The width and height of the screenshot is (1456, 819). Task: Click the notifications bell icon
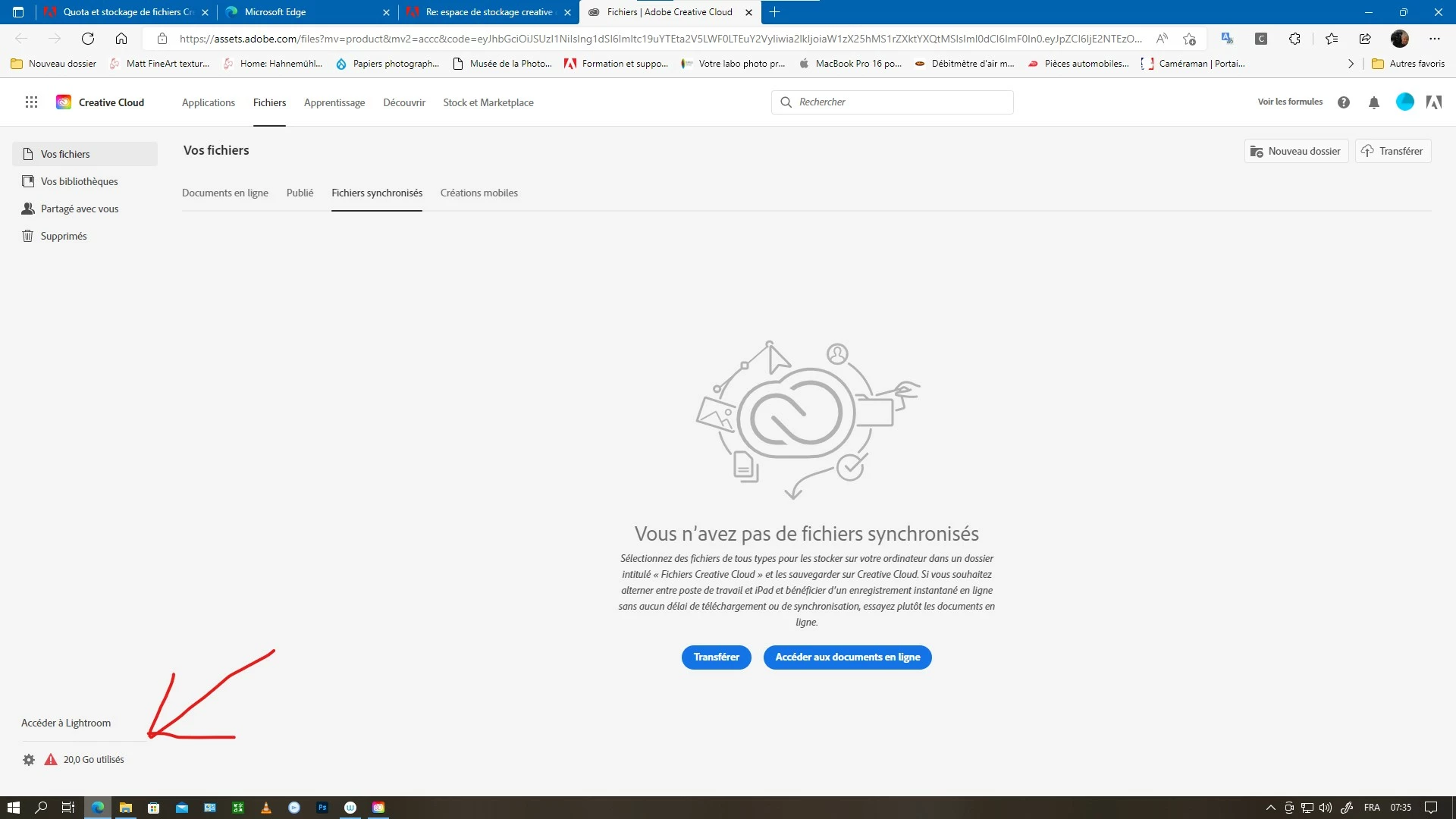(1373, 102)
